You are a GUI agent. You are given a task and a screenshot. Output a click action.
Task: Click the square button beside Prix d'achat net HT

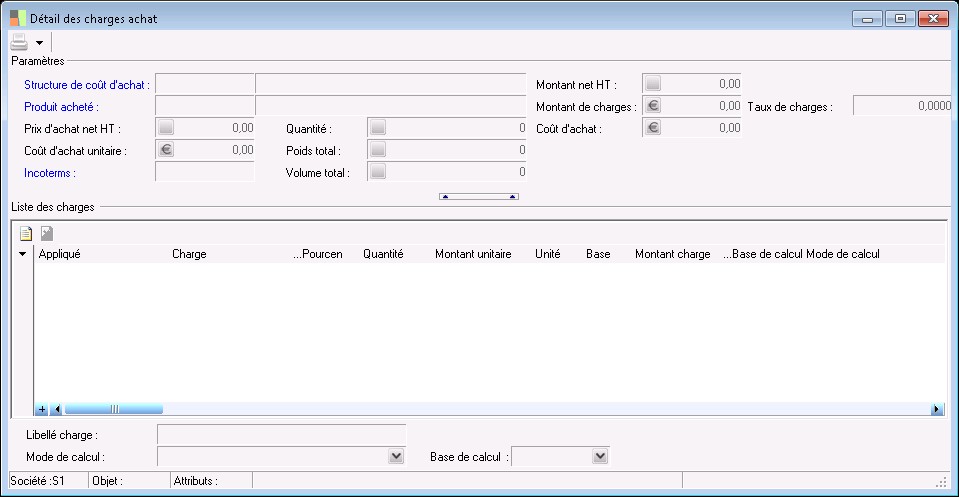[166, 128]
